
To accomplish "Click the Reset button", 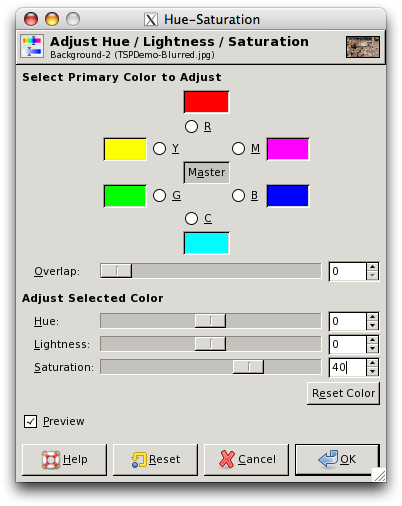I will tap(155, 459).
